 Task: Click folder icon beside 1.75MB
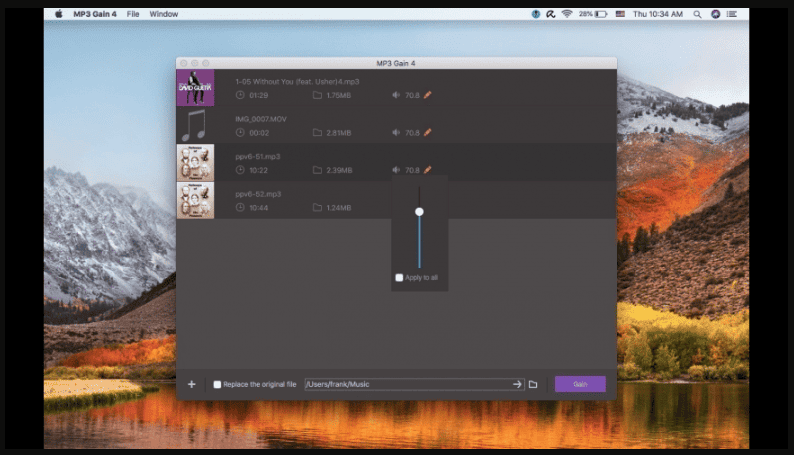(x=317, y=95)
